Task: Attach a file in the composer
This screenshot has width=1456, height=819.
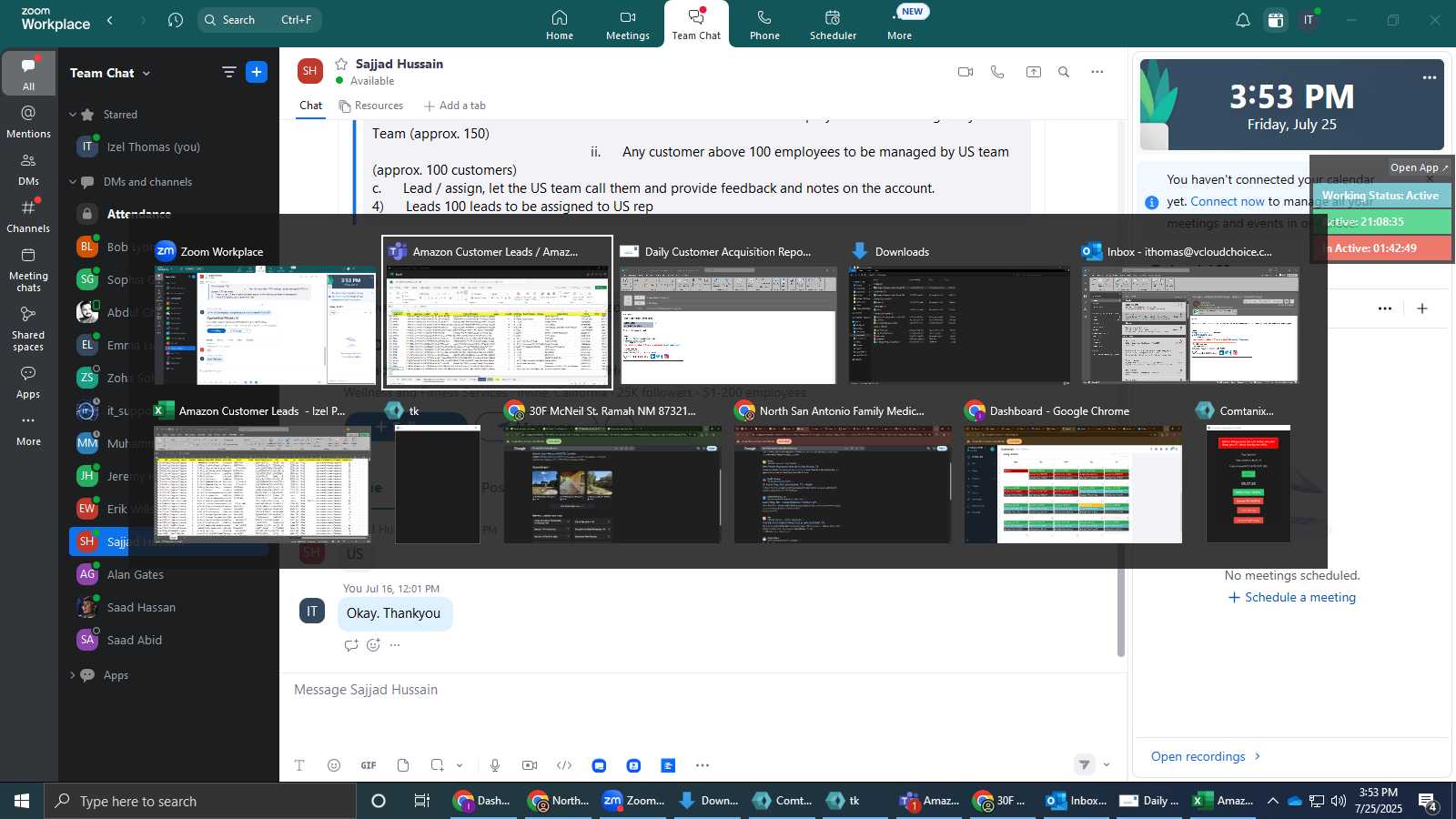Action: pyautogui.click(x=403, y=765)
